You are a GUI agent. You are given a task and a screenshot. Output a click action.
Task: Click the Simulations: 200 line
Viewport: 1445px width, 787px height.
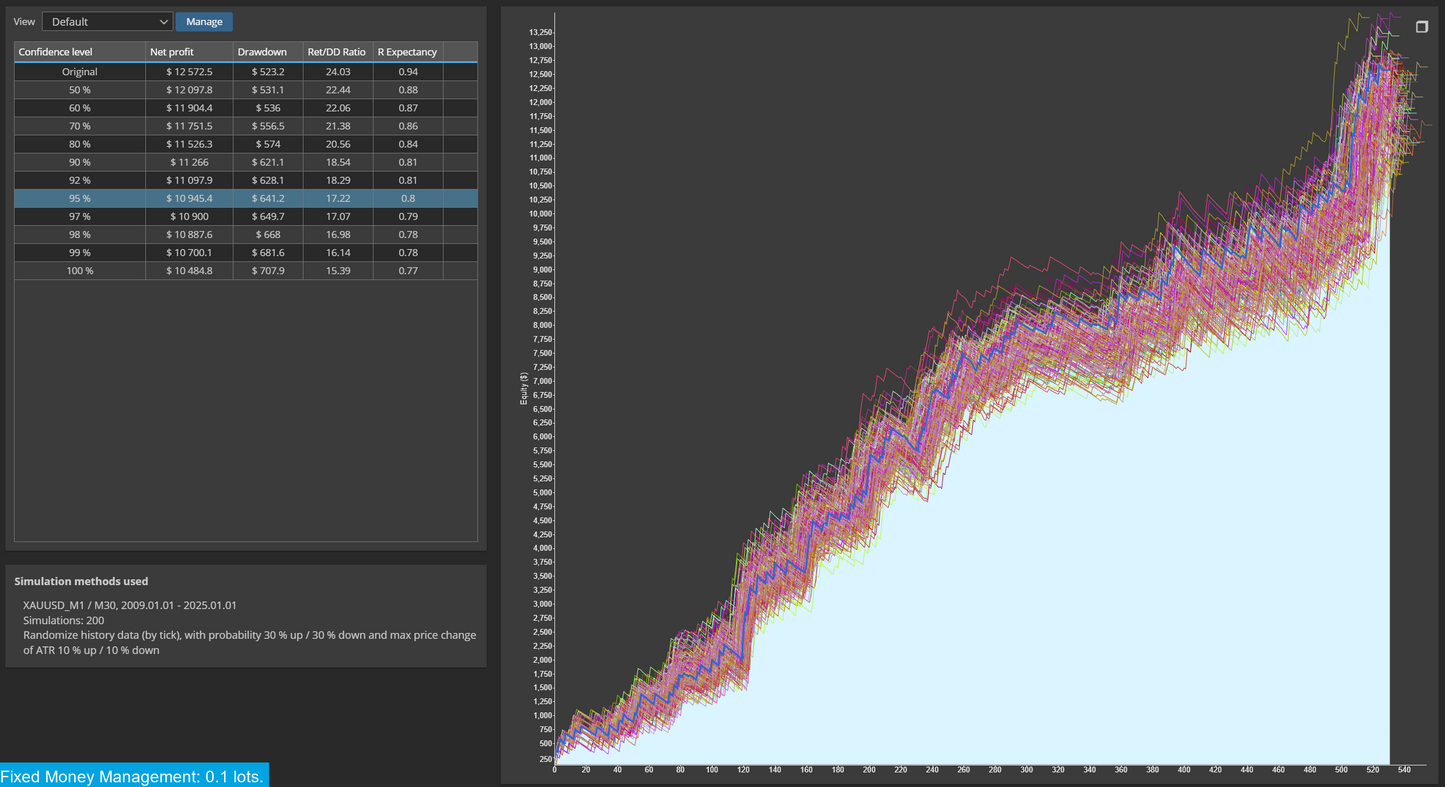pos(63,620)
